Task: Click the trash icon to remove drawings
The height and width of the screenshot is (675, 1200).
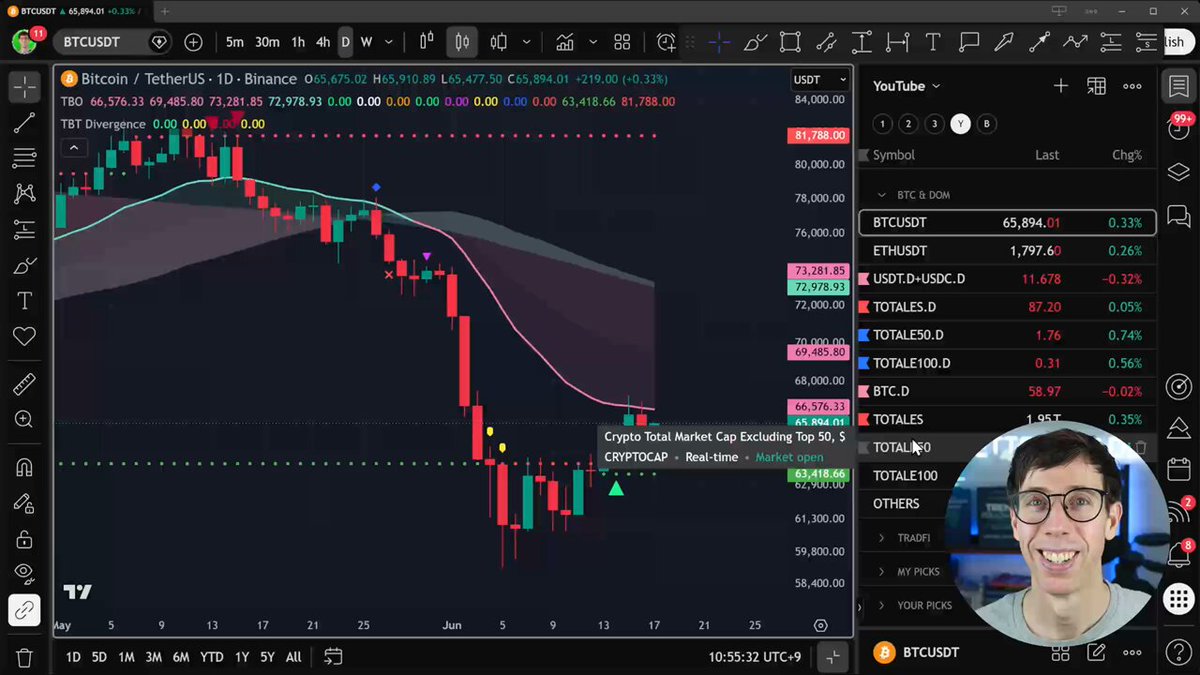Action: pos(24,657)
